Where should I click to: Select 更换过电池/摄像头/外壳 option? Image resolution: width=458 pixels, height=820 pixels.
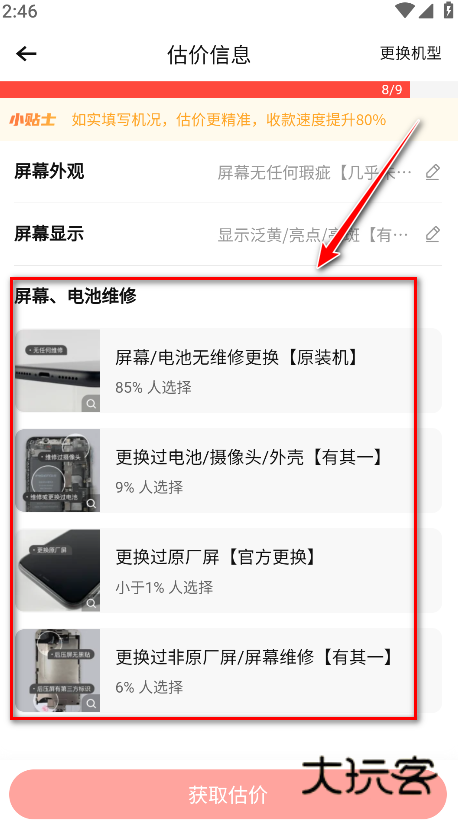[228, 471]
